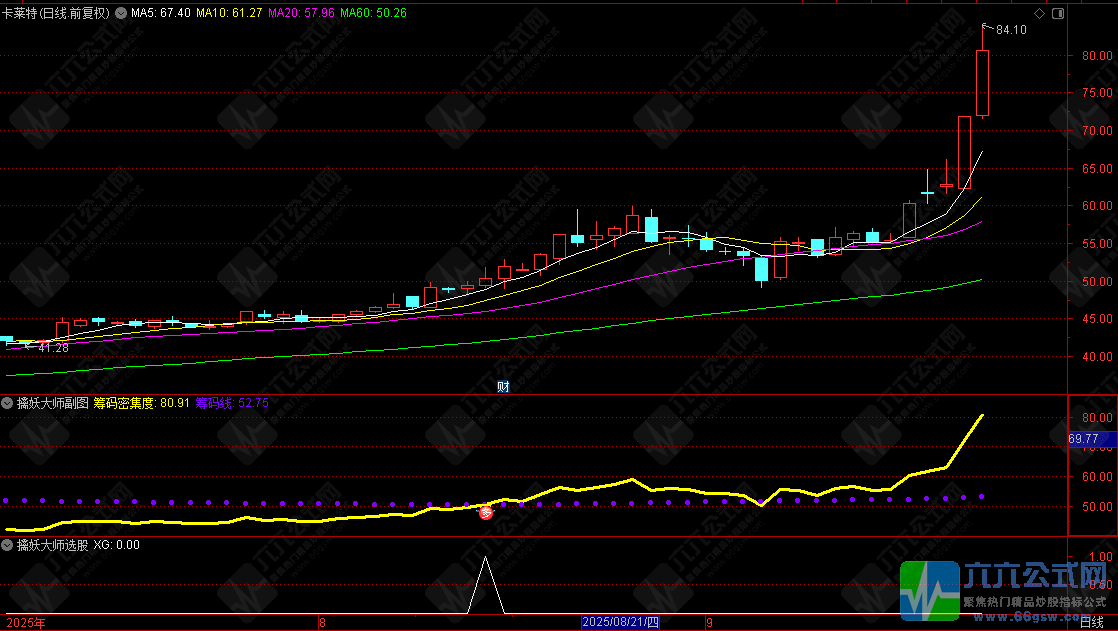Select the MA5: 67.40 label
This screenshot has width=1118, height=631.
[161, 13]
